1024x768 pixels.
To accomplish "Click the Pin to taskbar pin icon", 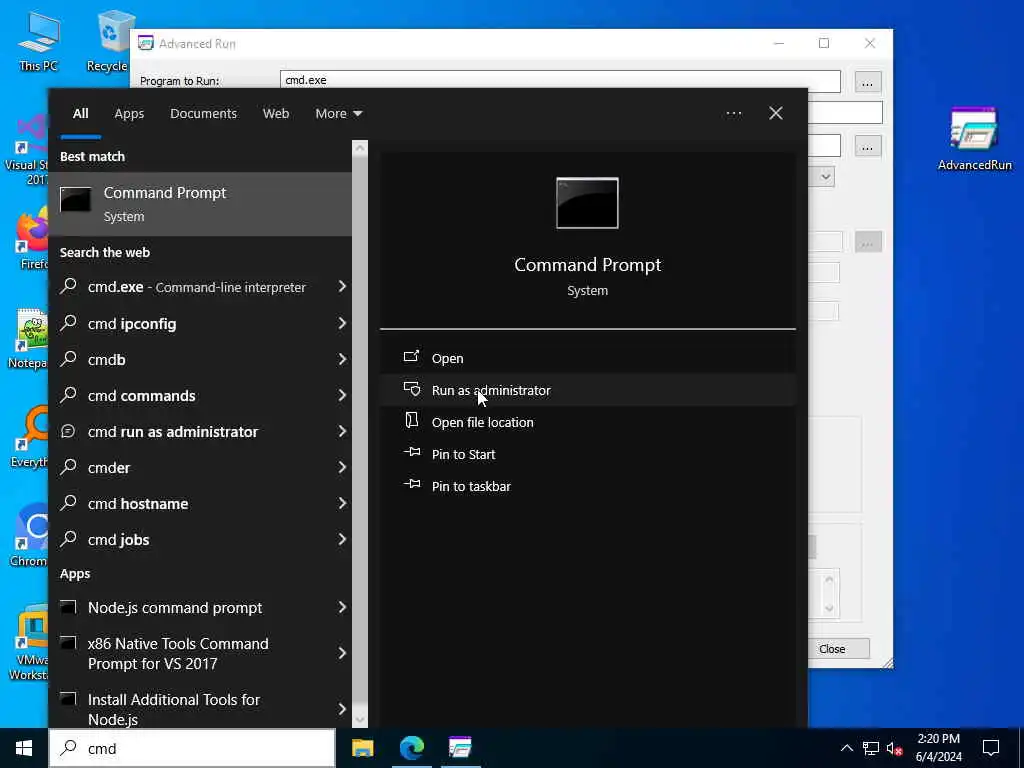I will [x=412, y=484].
